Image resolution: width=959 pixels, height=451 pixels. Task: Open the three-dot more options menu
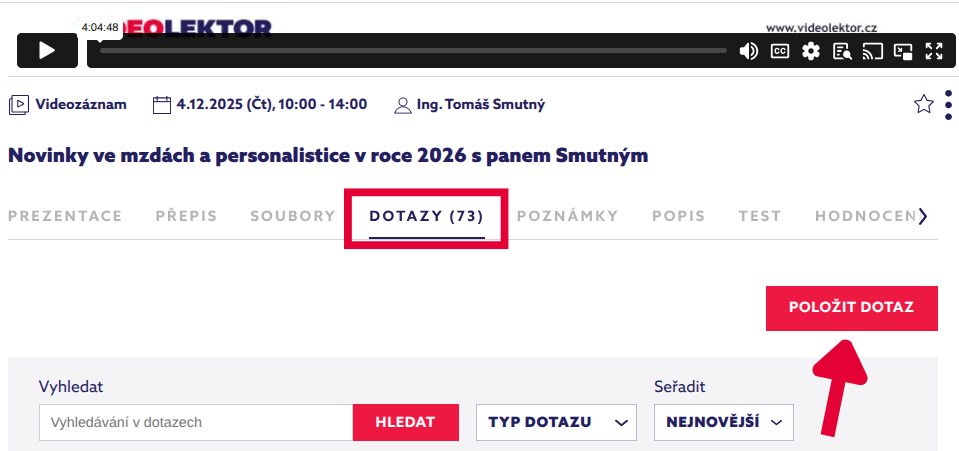[948, 104]
